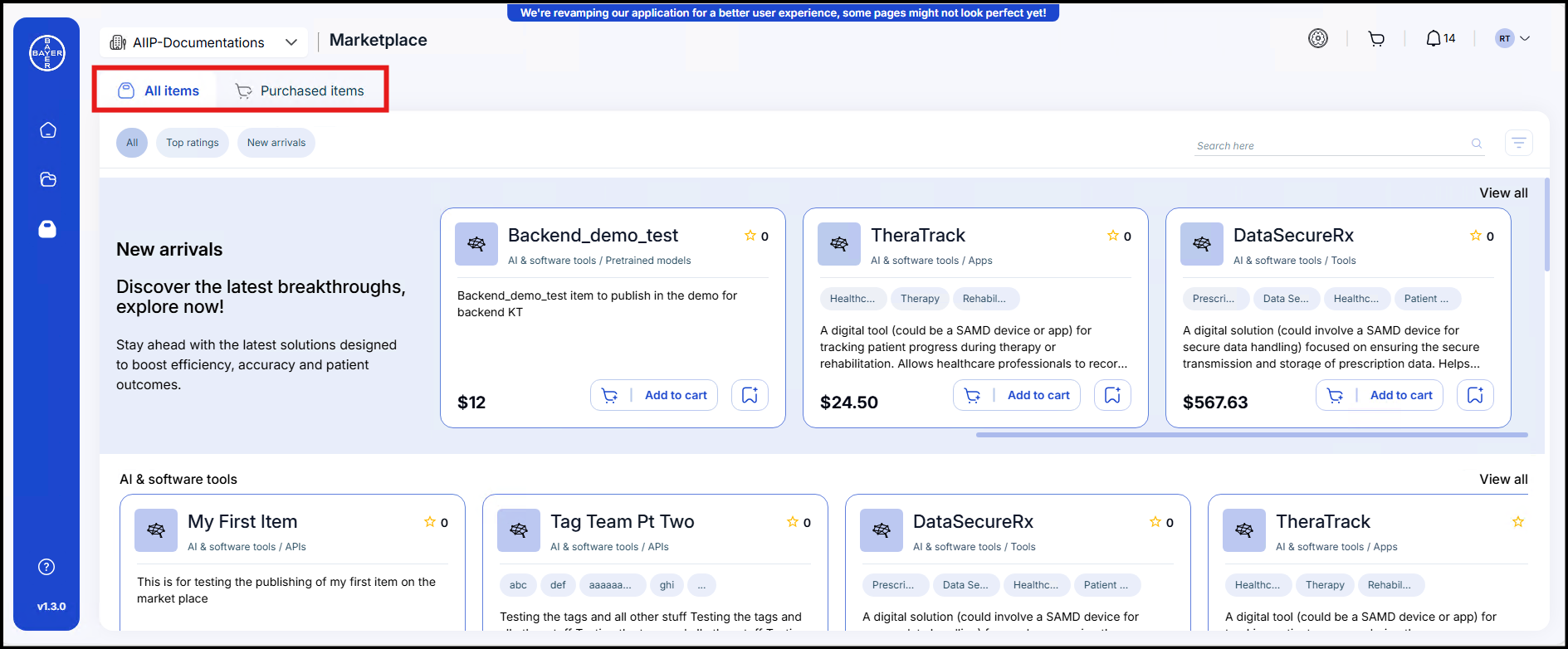Click the $12 price text
This screenshot has height=649, width=1568.
[x=471, y=403]
